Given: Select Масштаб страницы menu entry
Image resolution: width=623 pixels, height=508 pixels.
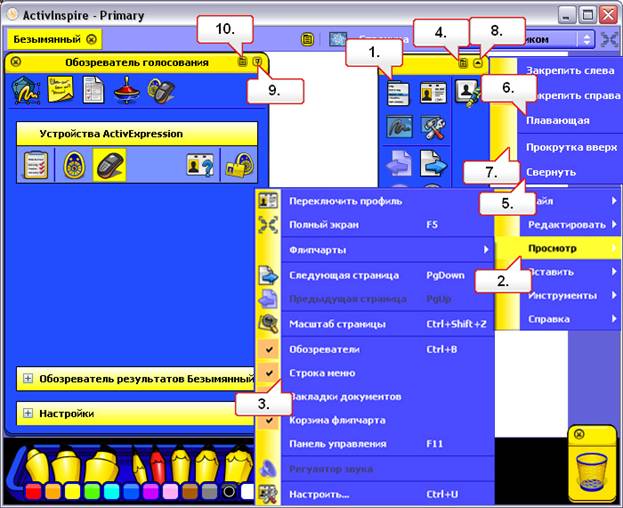Looking at the screenshot, I should click(x=375, y=324).
